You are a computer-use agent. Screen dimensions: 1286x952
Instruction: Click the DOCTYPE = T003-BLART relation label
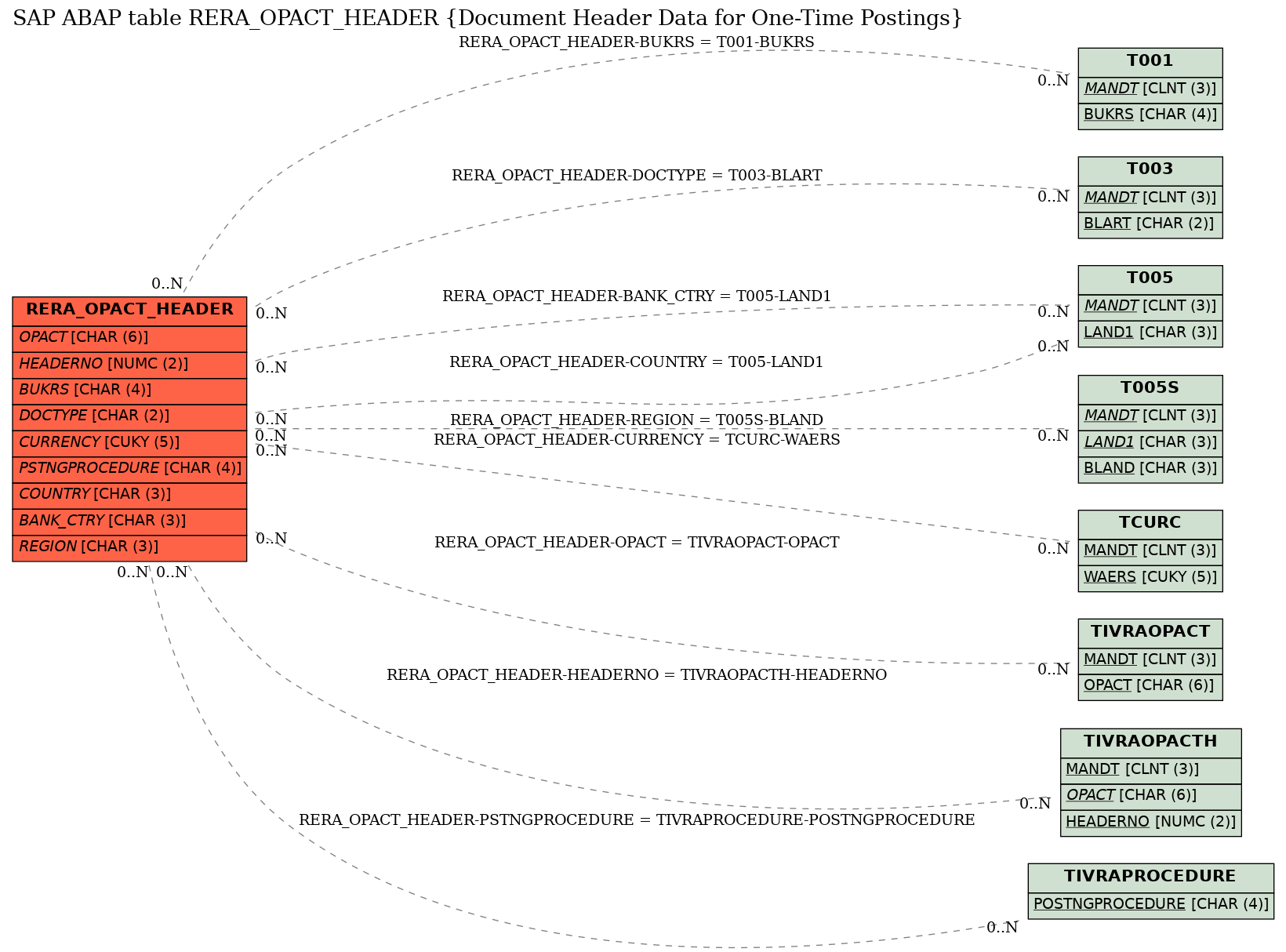(x=637, y=176)
